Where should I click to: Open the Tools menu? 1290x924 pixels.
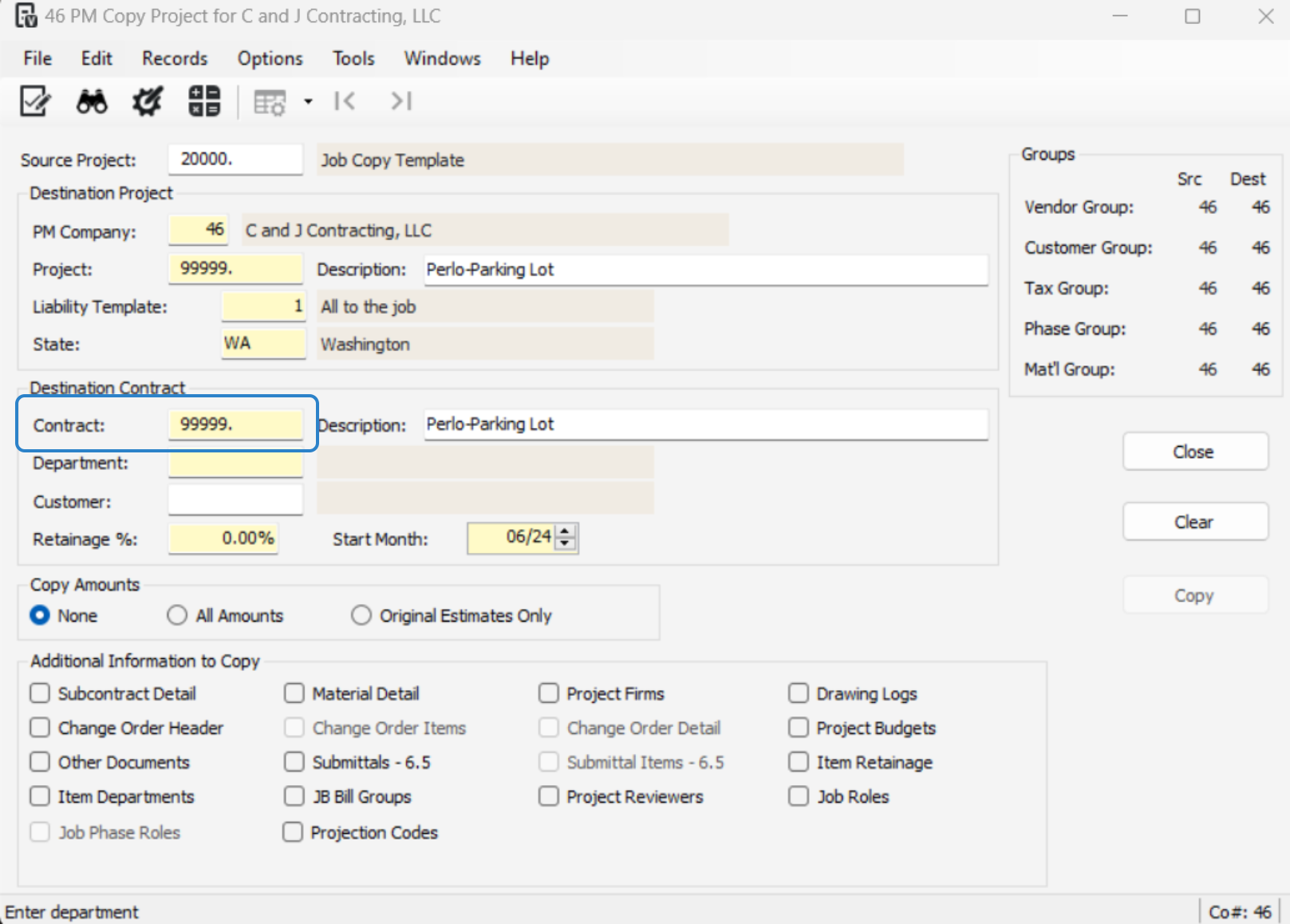coord(353,58)
